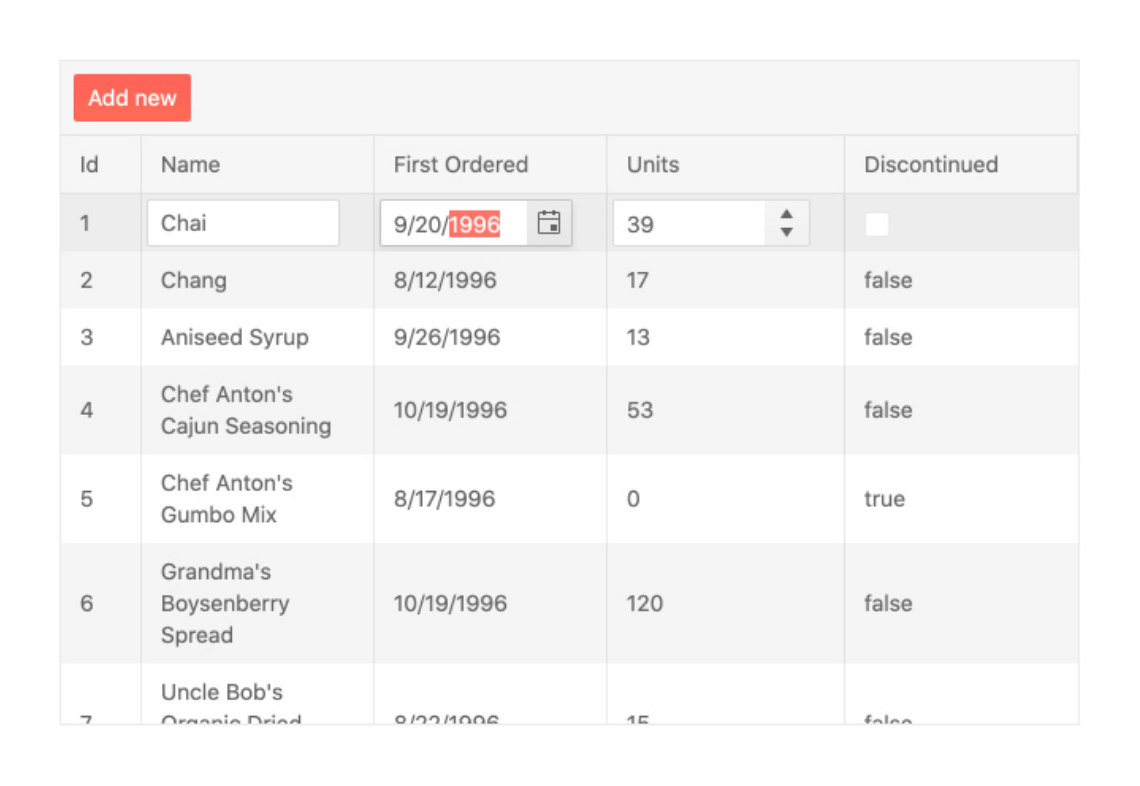This screenshot has width=1140, height=786.
Task: Click the 120 units cell
Action: [645, 603]
